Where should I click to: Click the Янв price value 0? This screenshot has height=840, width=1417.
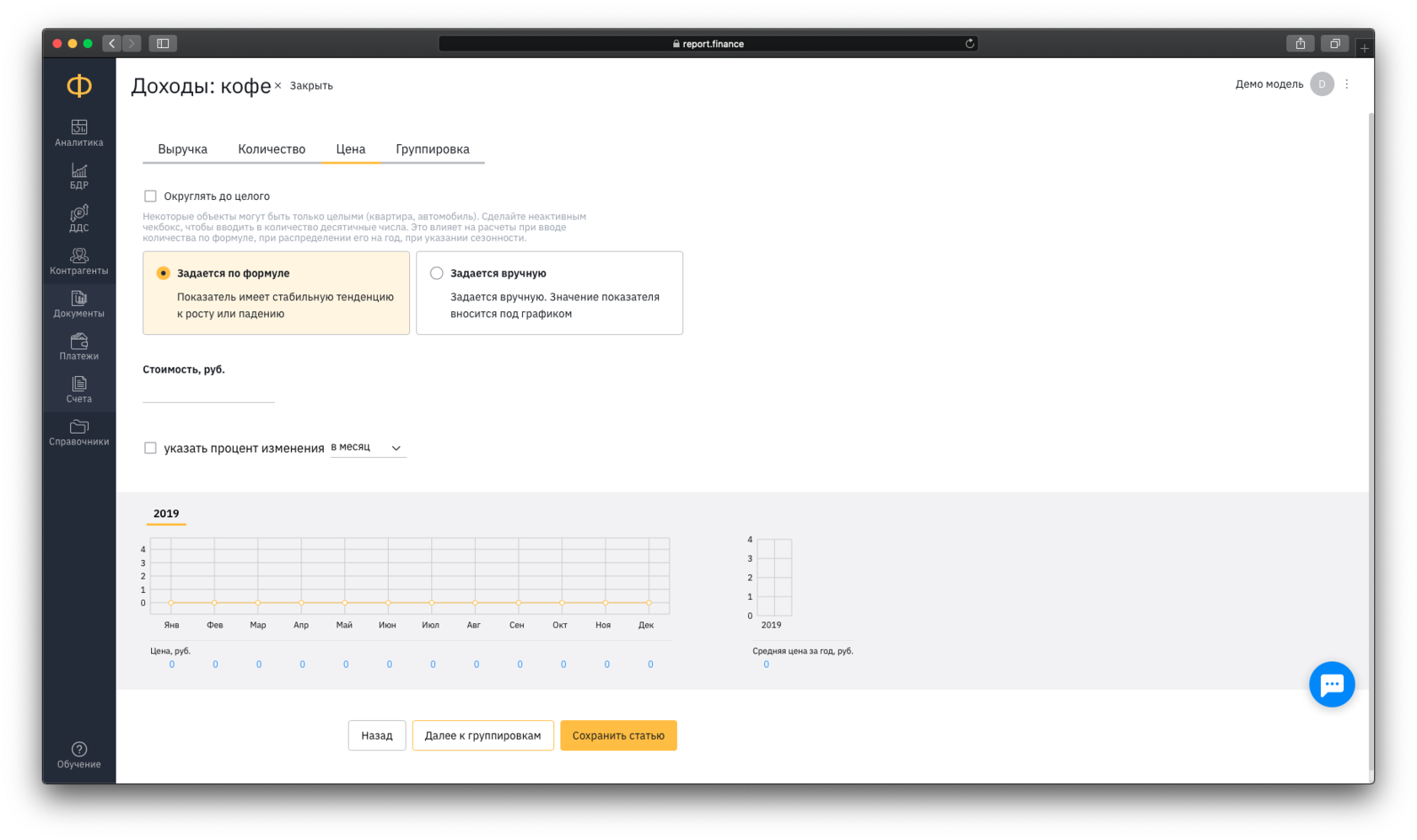tap(172, 665)
